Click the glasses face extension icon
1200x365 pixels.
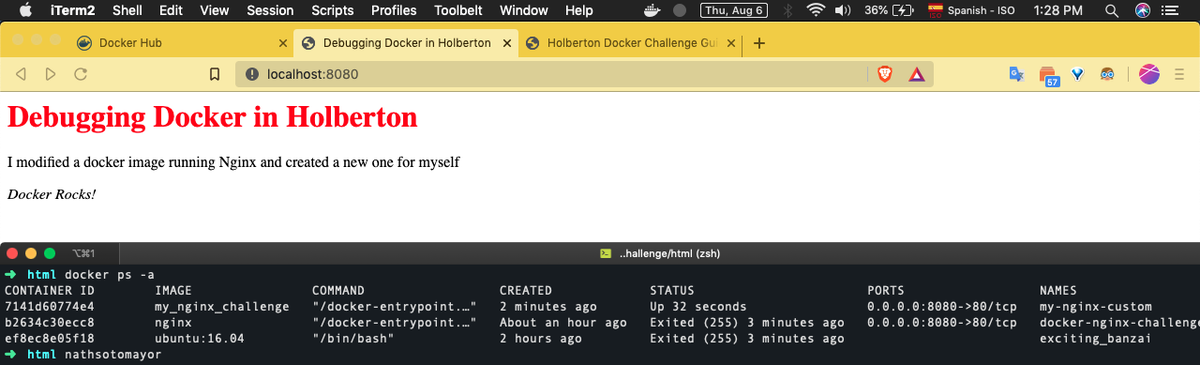tap(1108, 74)
